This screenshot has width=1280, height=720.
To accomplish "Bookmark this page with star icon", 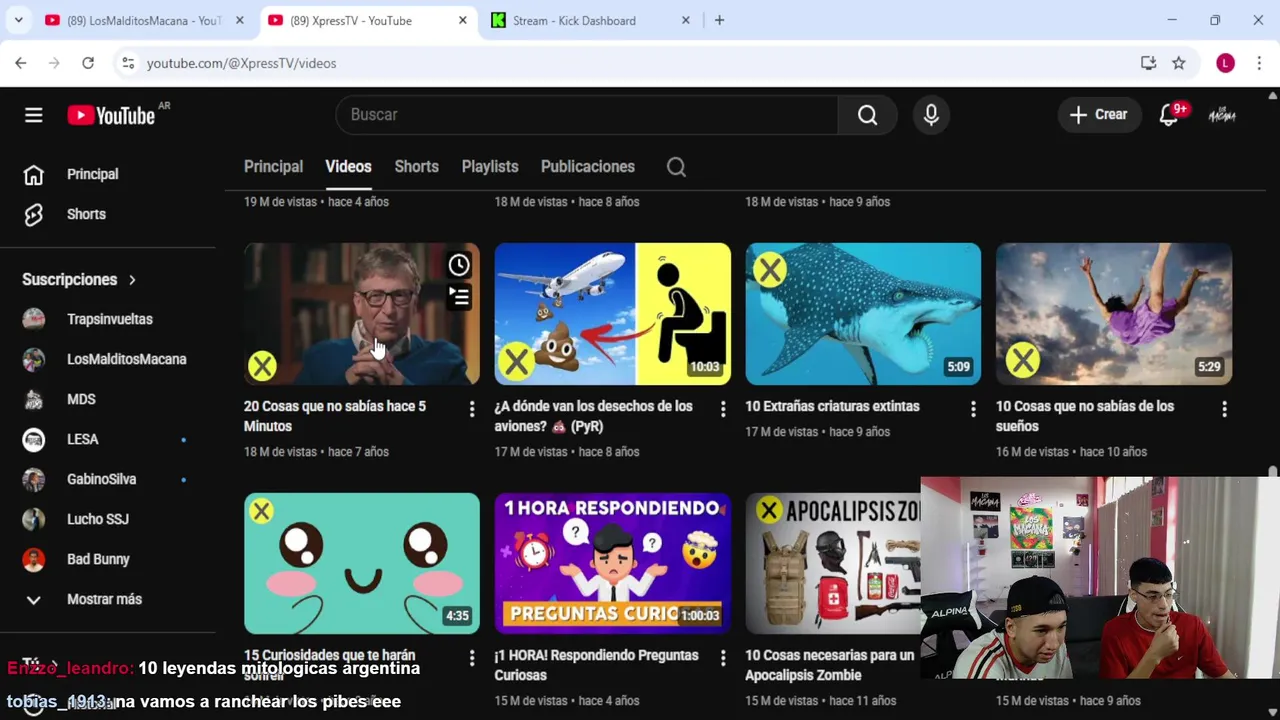I will point(1179,63).
